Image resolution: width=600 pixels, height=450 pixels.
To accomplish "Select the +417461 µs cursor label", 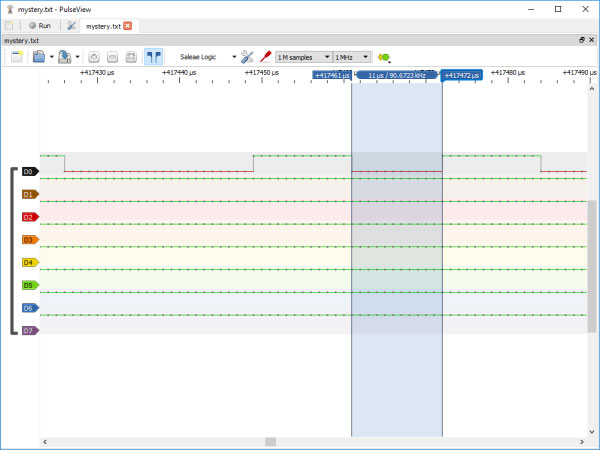I will tap(332, 75).
